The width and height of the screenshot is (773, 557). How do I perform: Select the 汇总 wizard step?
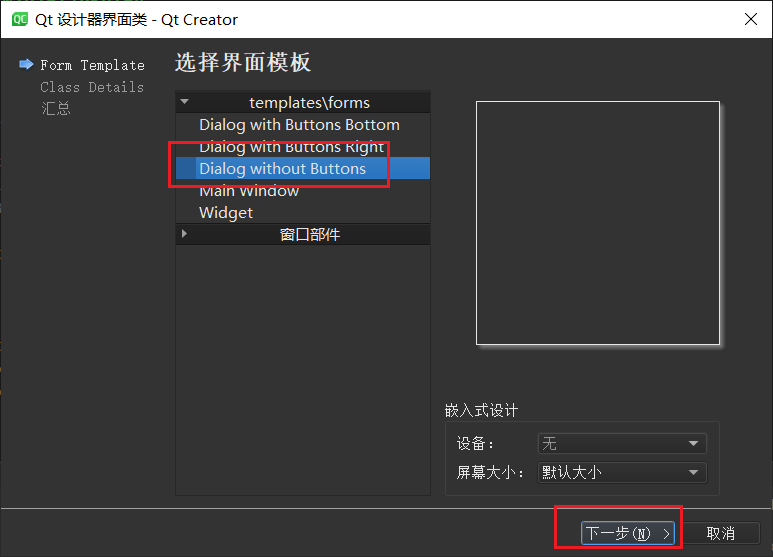click(56, 108)
